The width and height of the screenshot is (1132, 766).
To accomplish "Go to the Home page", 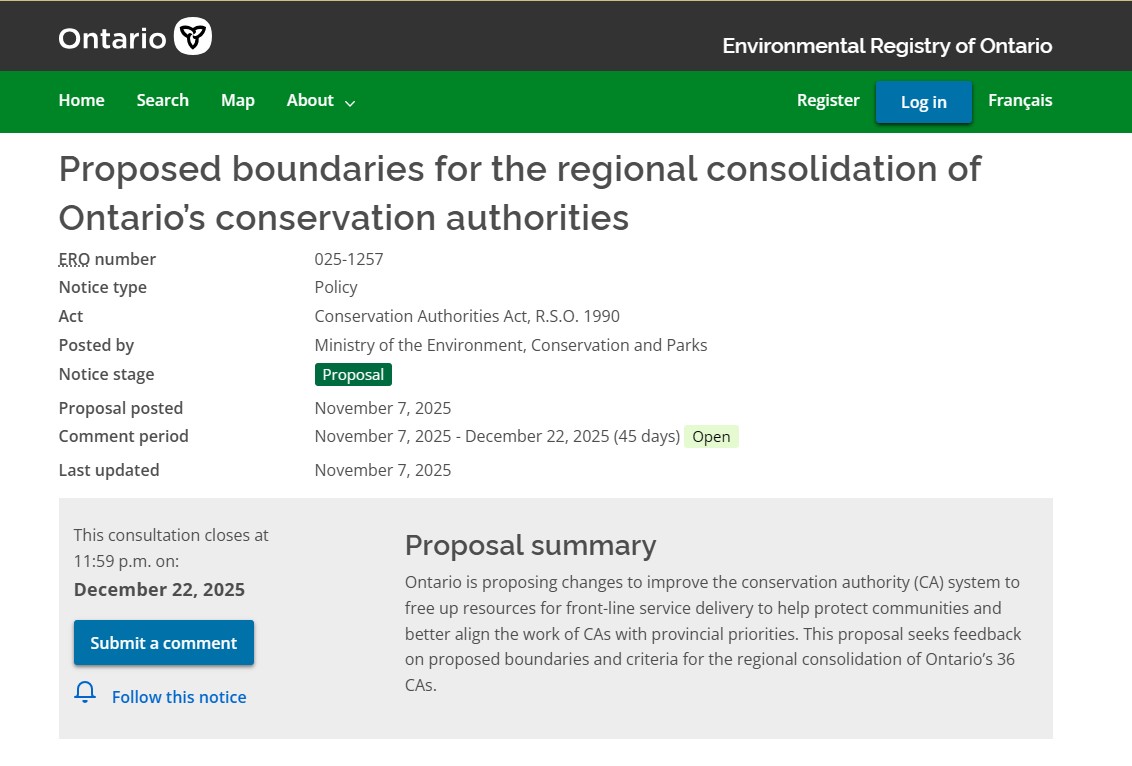I will [x=82, y=100].
